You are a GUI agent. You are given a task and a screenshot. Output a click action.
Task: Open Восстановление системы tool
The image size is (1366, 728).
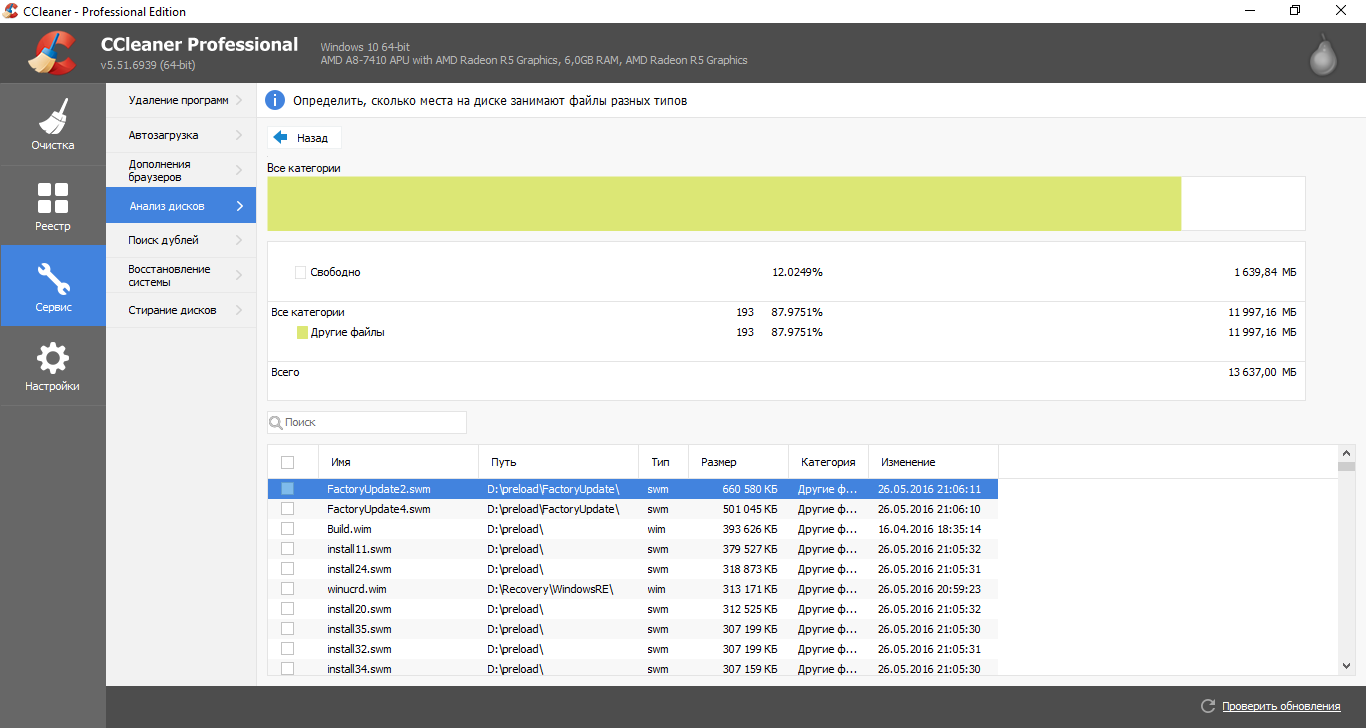181,275
